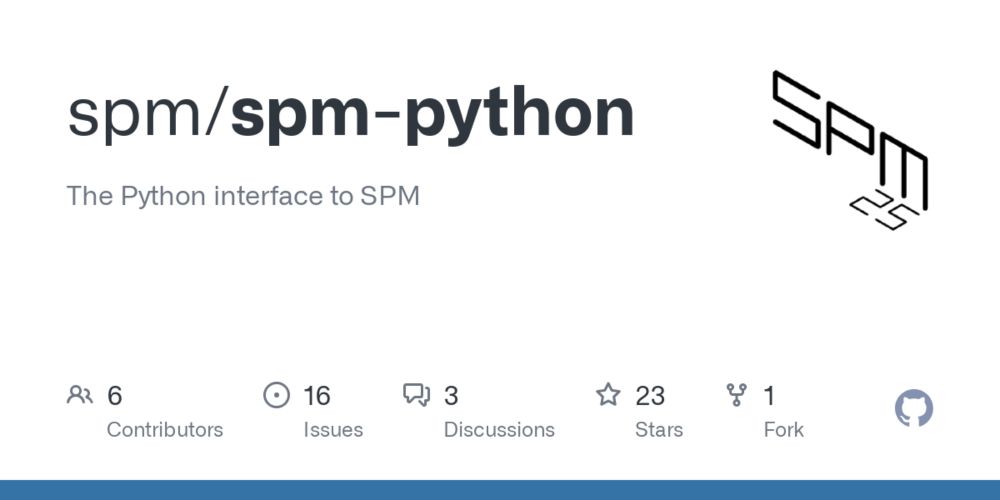Screen dimensions: 1000x500
Task: Click the bold spm-python repository name
Action: point(432,115)
